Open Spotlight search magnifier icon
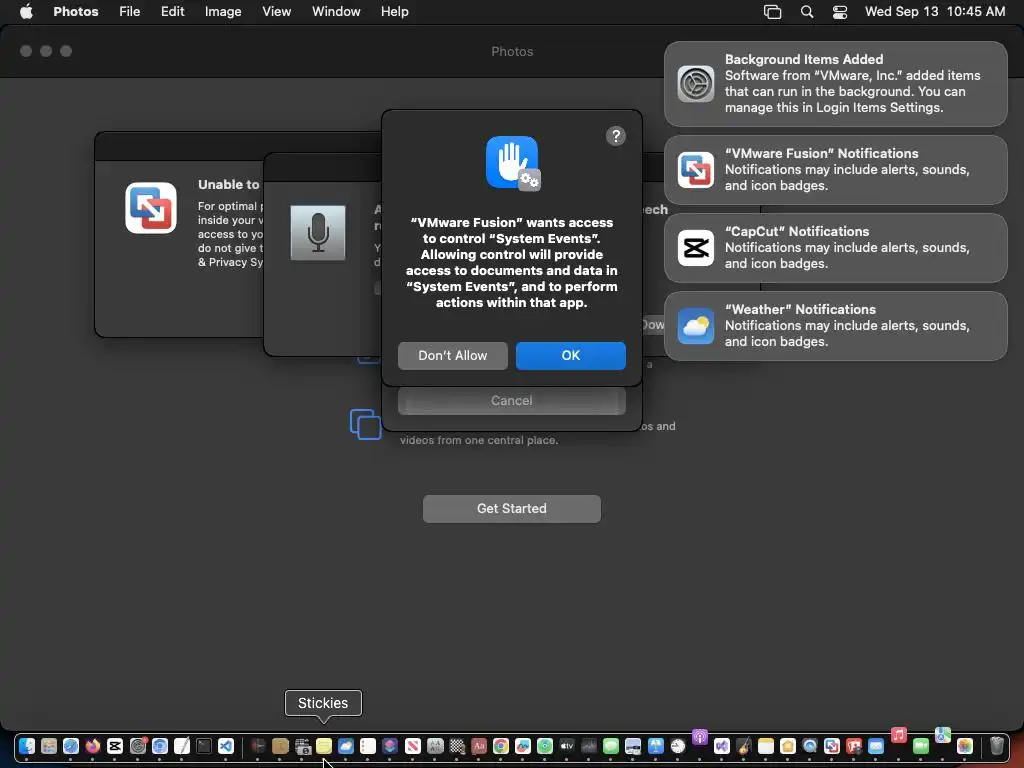Screen dimensions: 1024x768 807,12
